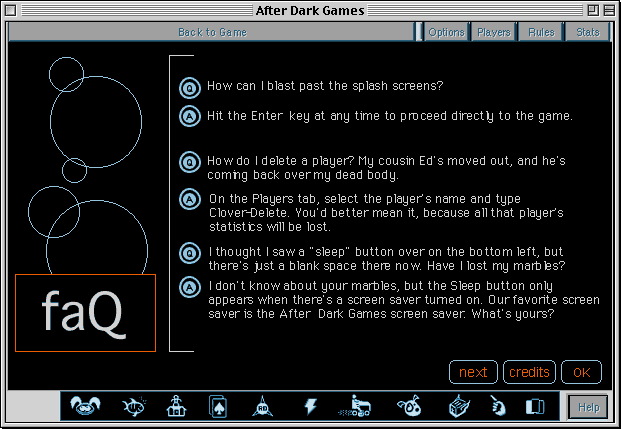The height and width of the screenshot is (429, 621).
Task: Click answer mentioning Clover-Delete
Action: tap(386, 213)
